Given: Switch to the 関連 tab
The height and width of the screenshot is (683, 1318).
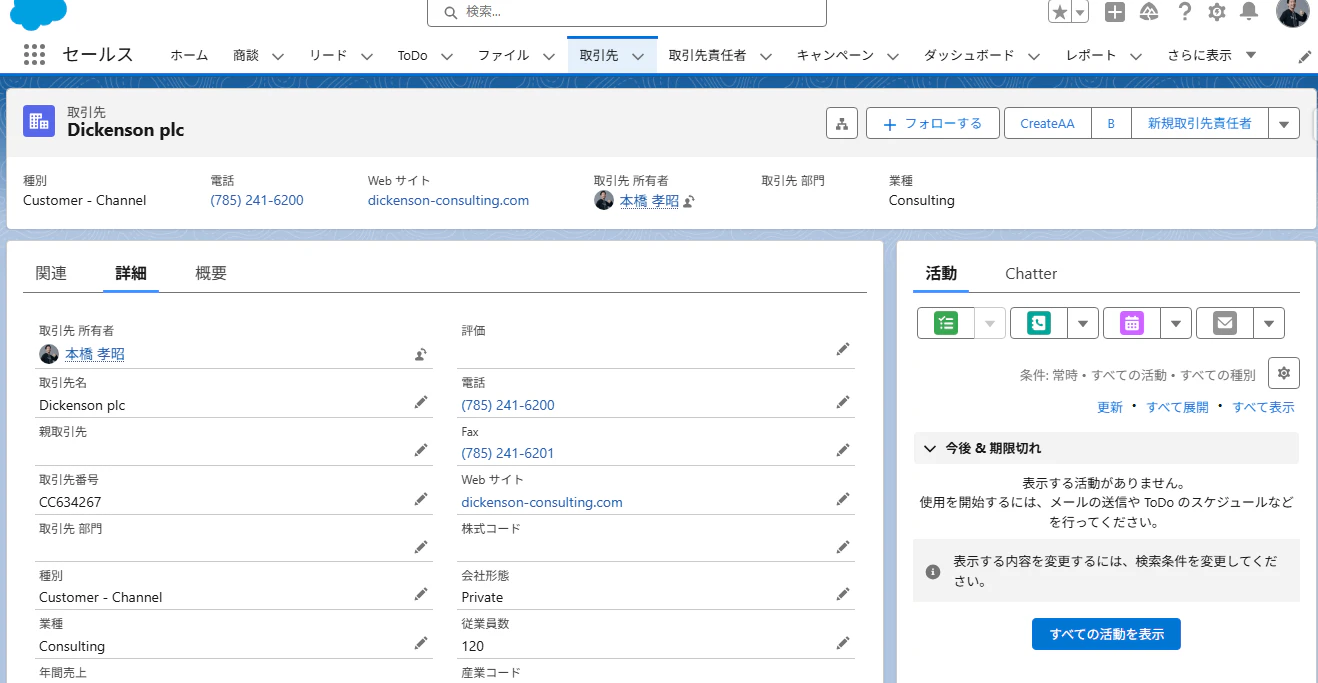Looking at the screenshot, I should pos(51,273).
